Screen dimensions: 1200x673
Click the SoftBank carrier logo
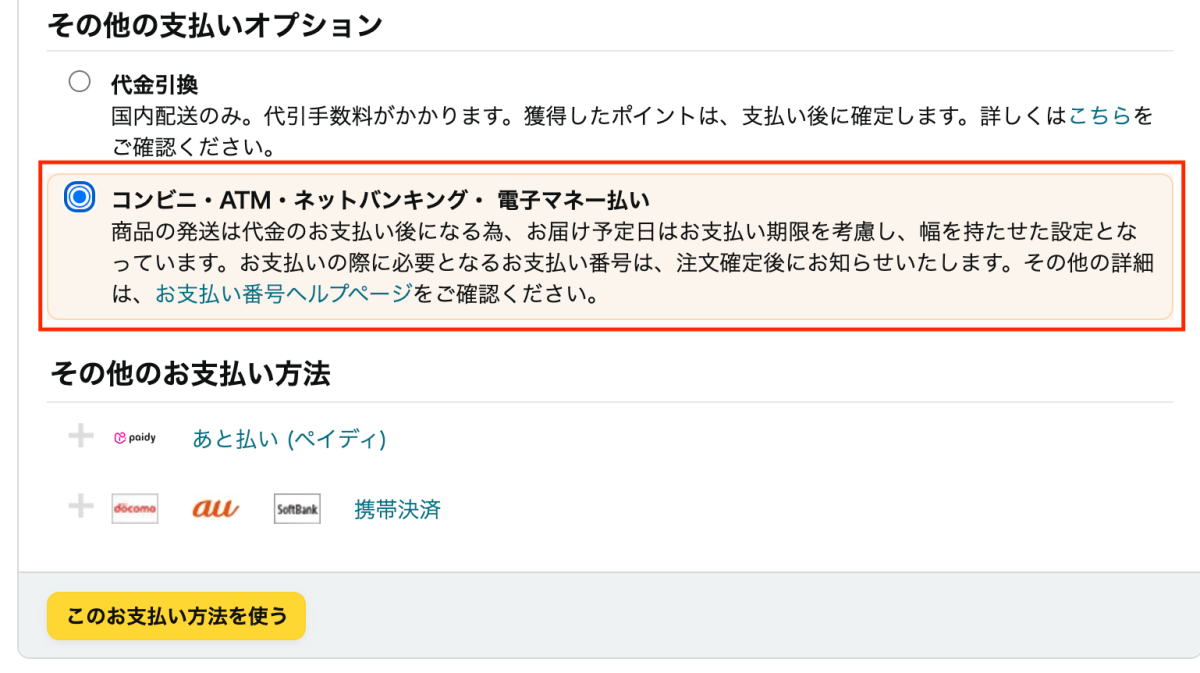(x=297, y=509)
